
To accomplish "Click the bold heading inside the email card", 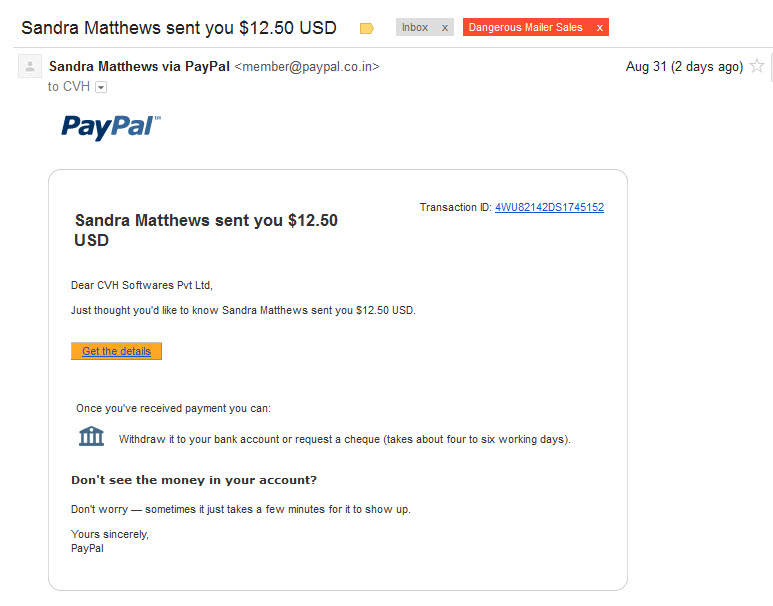I will tap(206, 230).
